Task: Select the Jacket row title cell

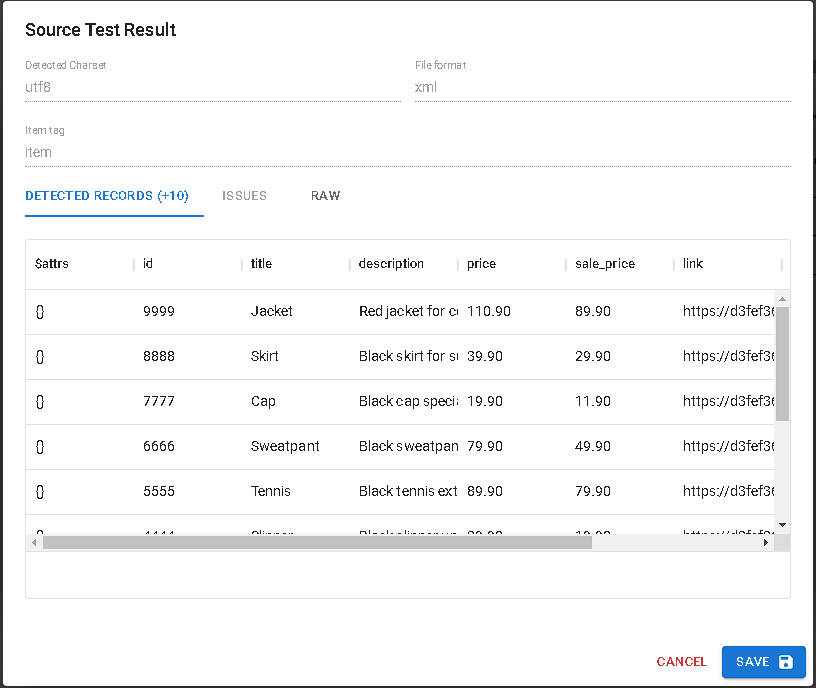Action: click(272, 311)
